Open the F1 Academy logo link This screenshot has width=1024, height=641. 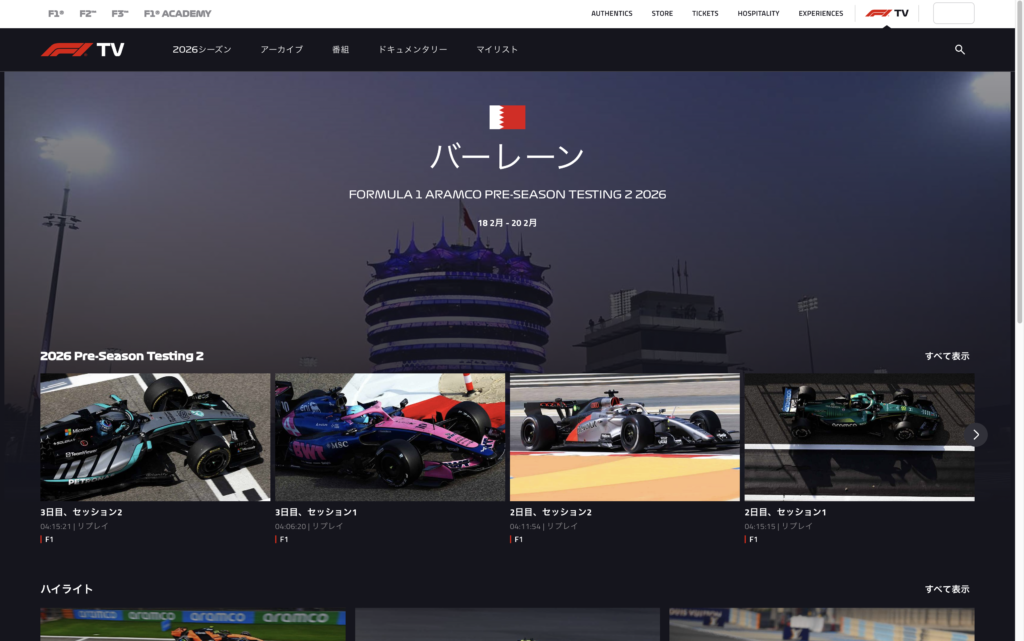tap(177, 14)
